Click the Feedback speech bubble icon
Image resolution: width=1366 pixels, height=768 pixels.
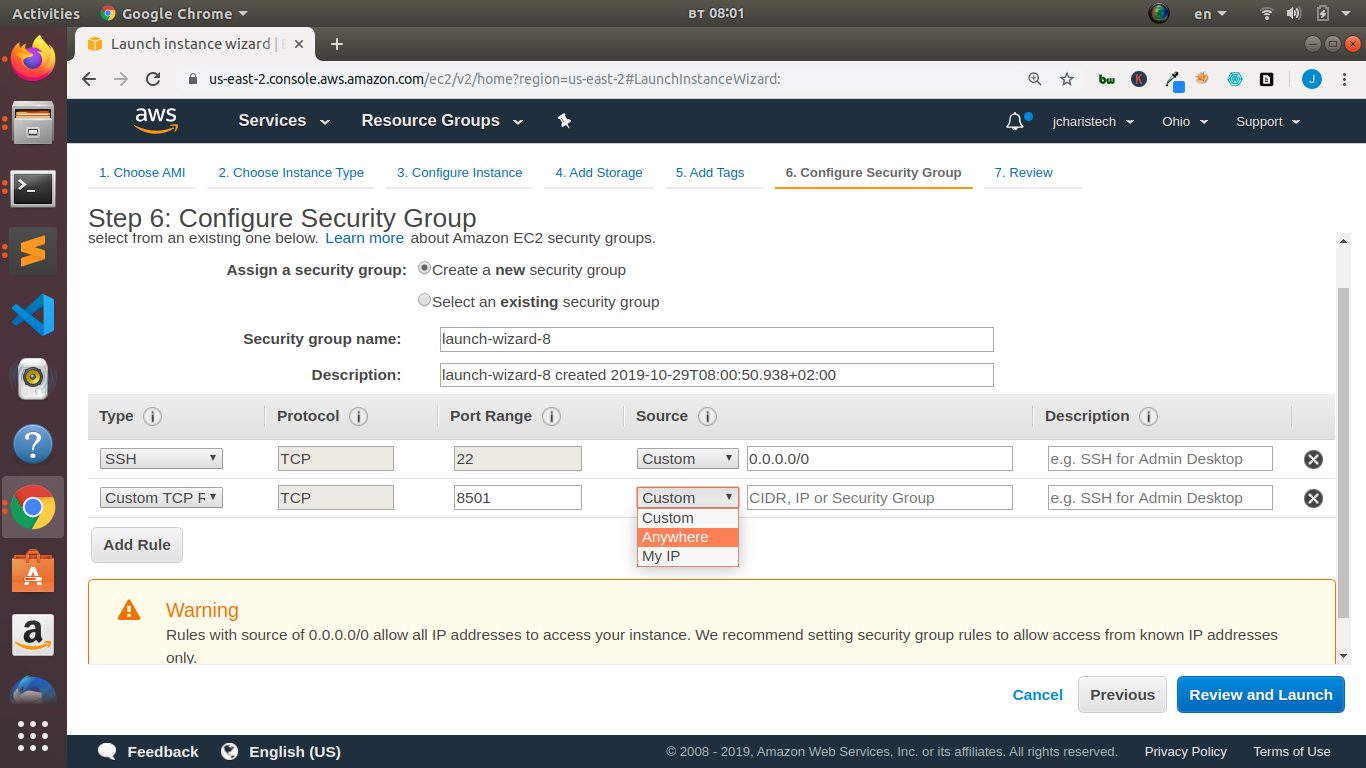click(x=107, y=751)
